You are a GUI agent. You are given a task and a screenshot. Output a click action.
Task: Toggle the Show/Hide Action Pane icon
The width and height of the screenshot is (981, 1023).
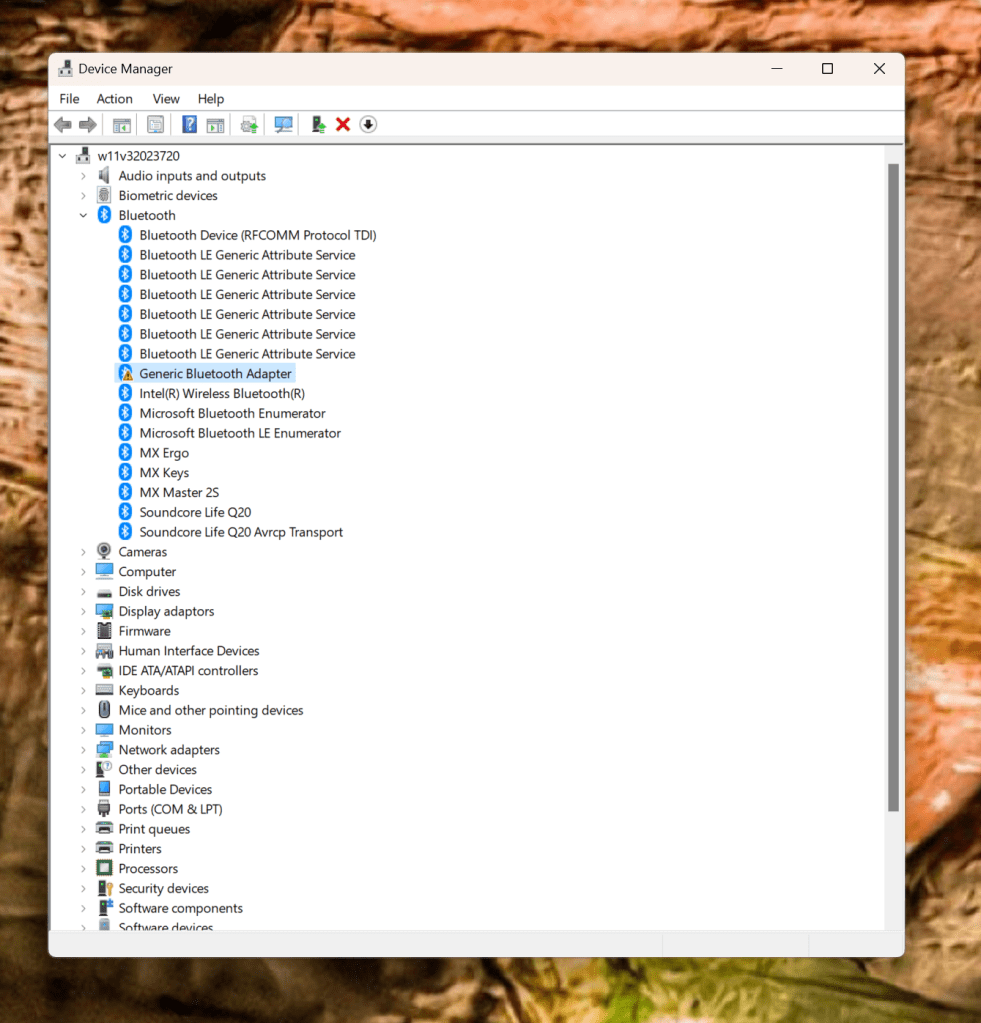215,125
